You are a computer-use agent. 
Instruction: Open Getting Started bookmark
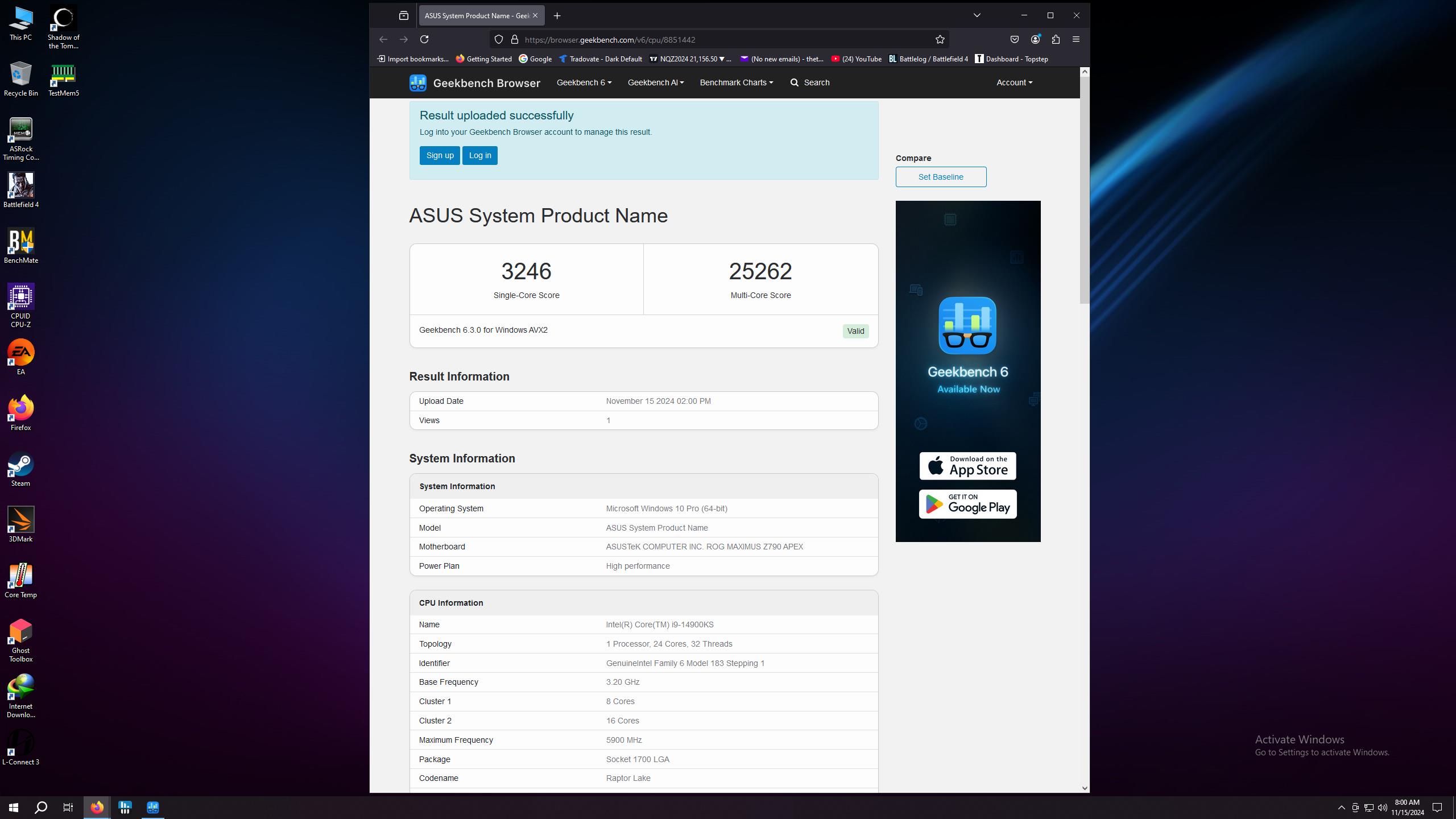click(x=483, y=59)
